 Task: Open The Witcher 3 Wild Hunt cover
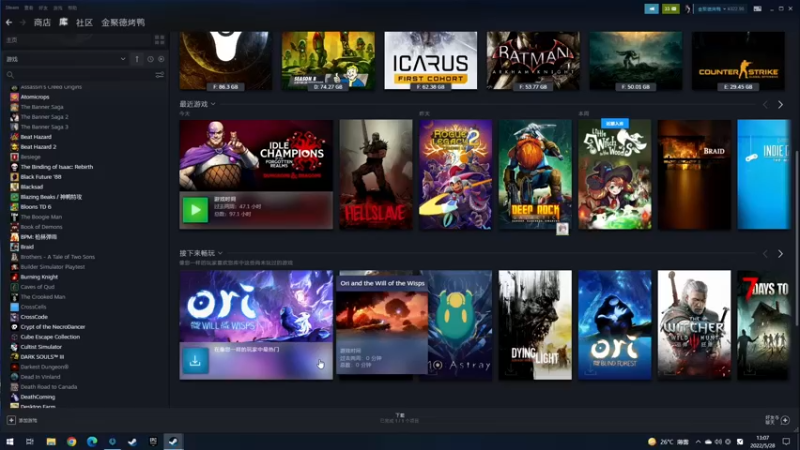[694, 325]
